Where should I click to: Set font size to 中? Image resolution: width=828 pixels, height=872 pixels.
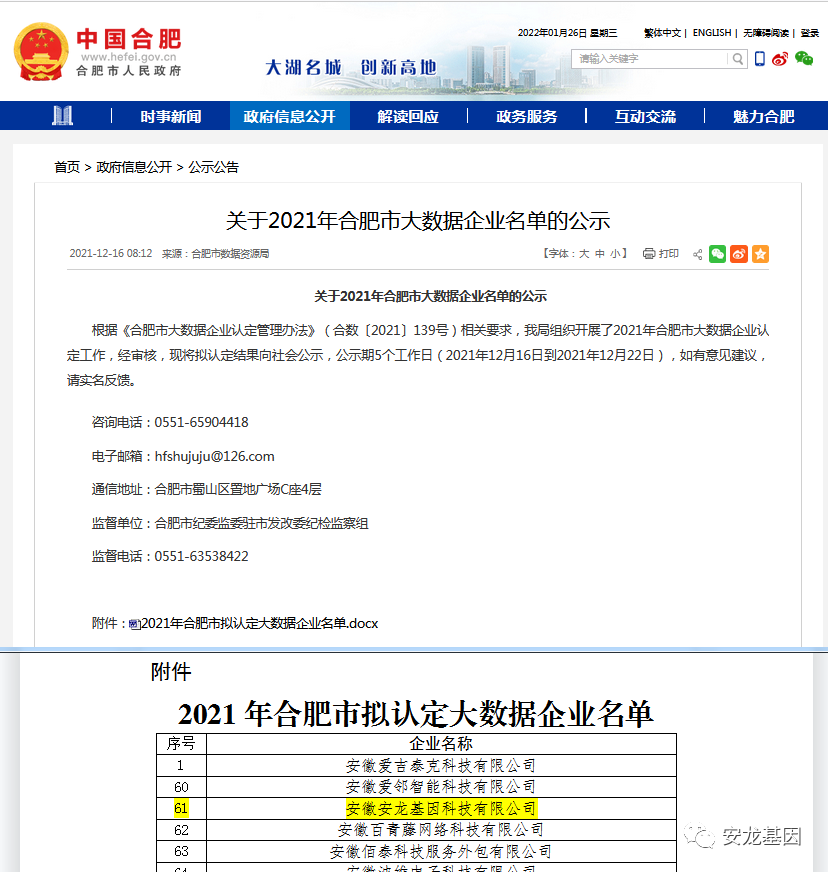599,254
